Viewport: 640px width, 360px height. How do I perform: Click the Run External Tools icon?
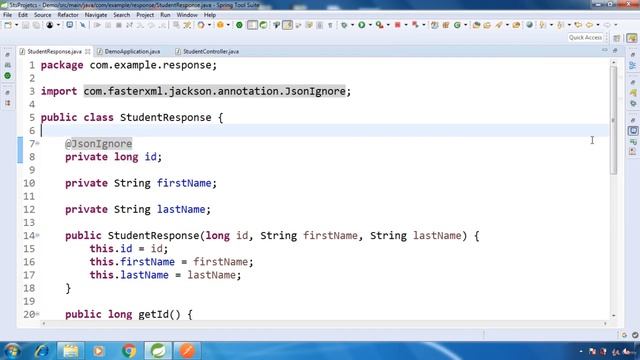[380, 25]
